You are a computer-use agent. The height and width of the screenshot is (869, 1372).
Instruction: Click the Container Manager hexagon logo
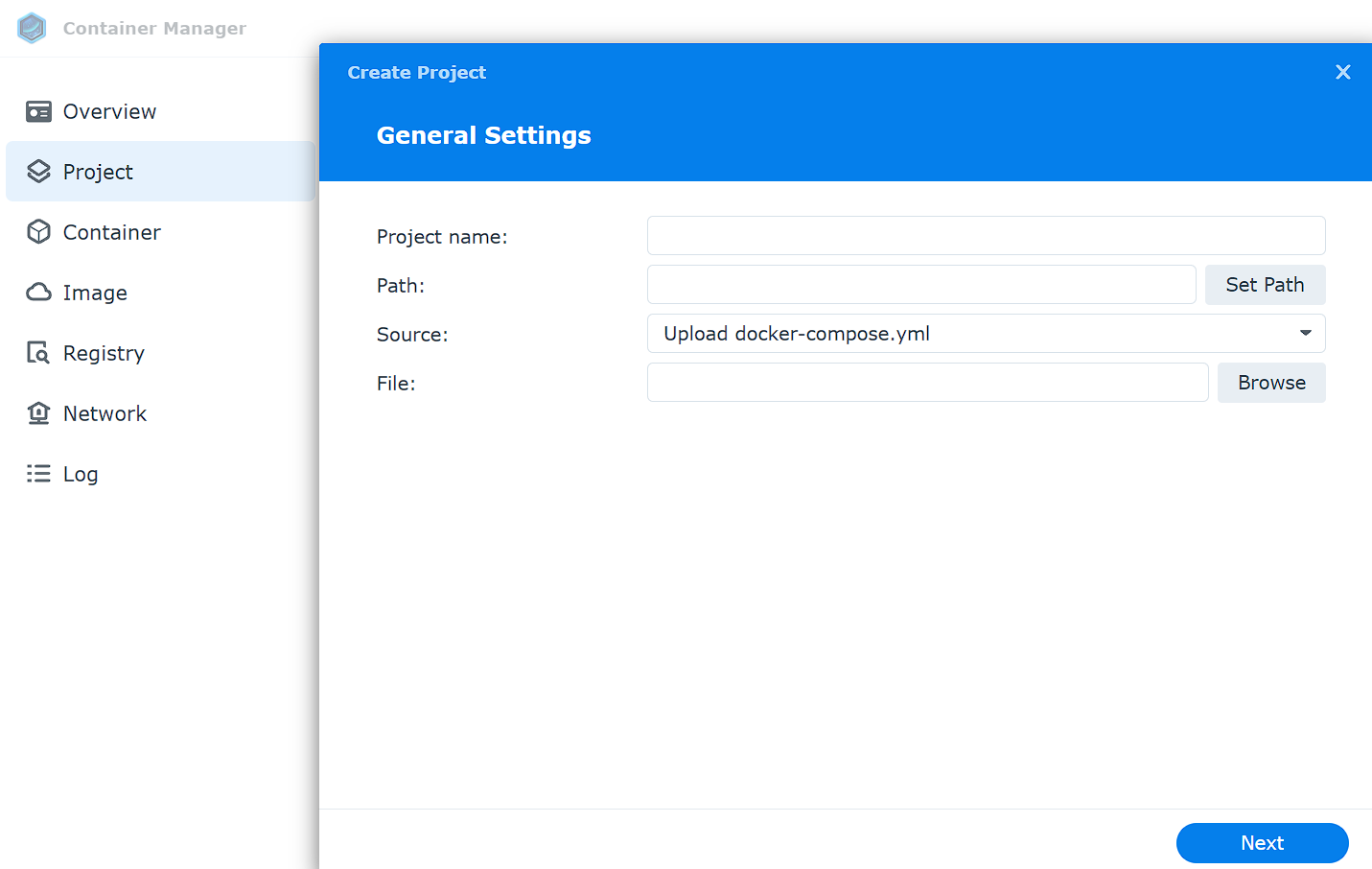[31, 28]
